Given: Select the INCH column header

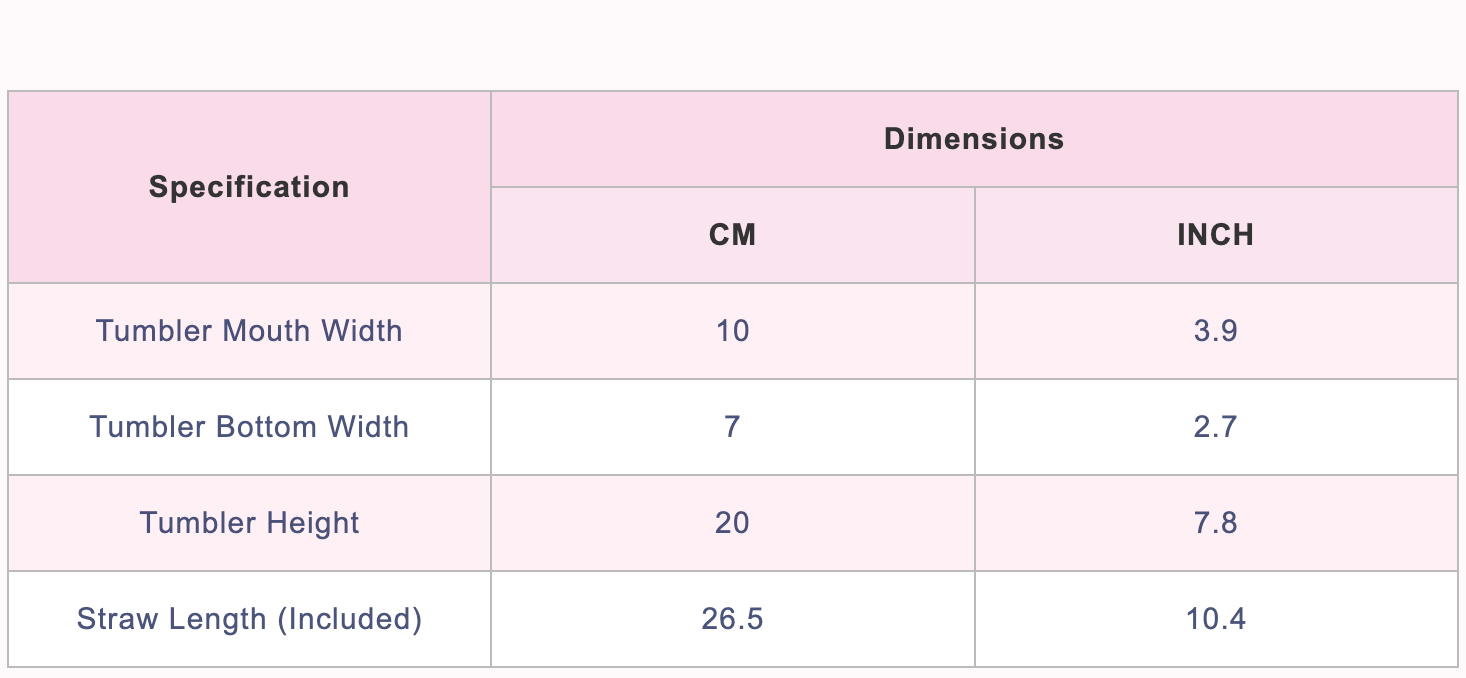Looking at the screenshot, I should (1216, 235).
